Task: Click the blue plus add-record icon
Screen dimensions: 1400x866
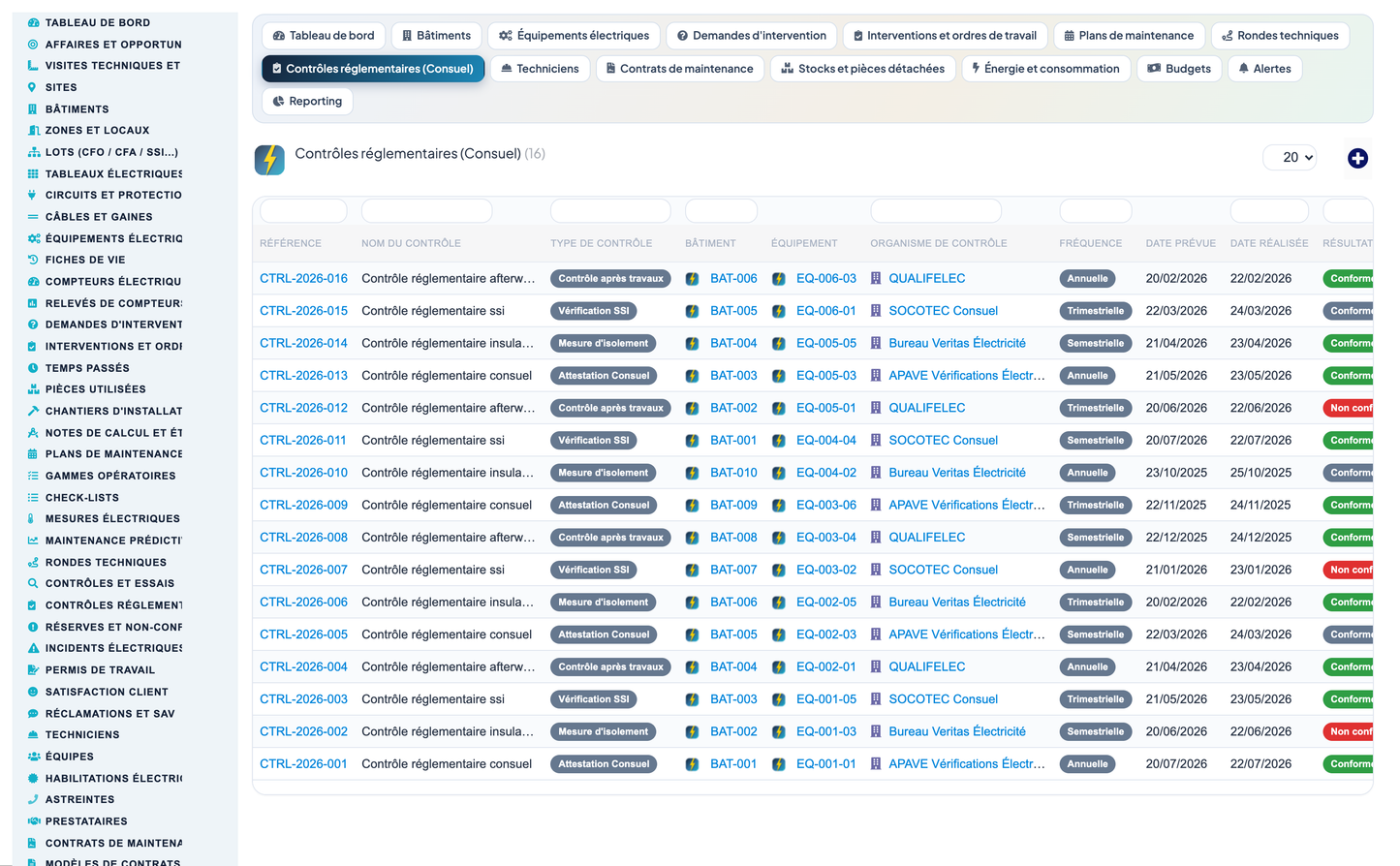Action: [1357, 158]
